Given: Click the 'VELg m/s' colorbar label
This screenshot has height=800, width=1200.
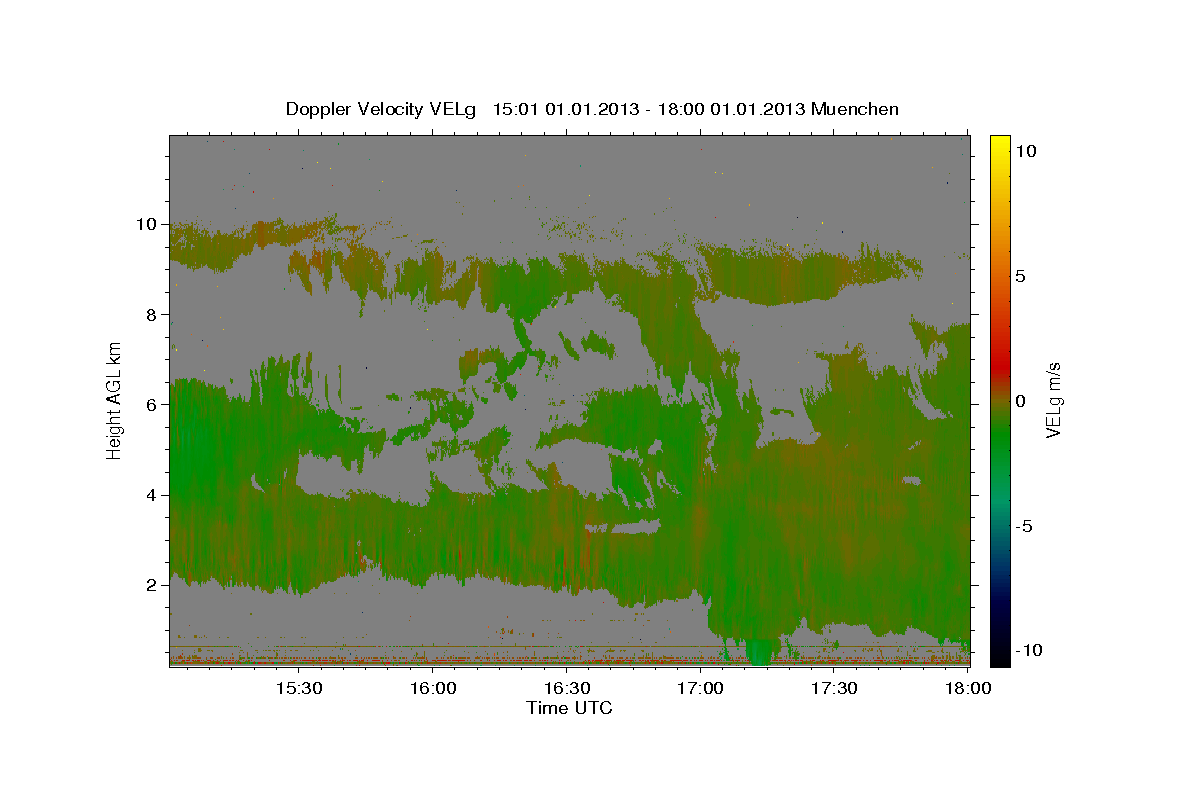Looking at the screenshot, I should (x=1054, y=400).
